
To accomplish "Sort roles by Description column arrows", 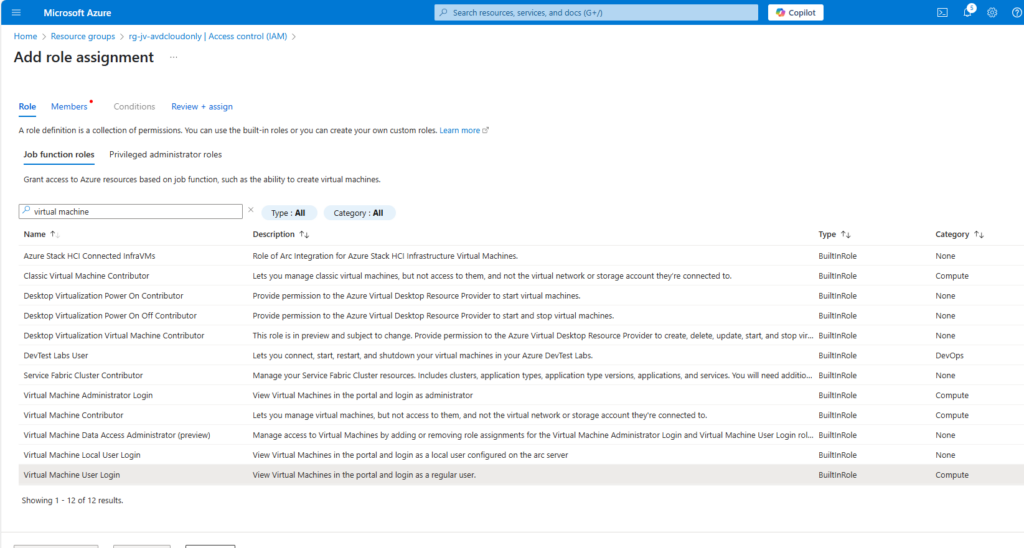I will point(304,234).
